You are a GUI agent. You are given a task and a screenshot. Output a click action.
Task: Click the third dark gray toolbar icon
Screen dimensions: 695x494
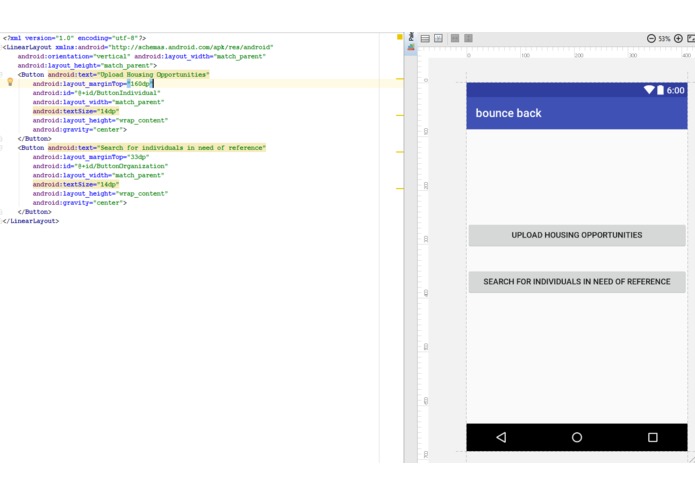point(455,39)
